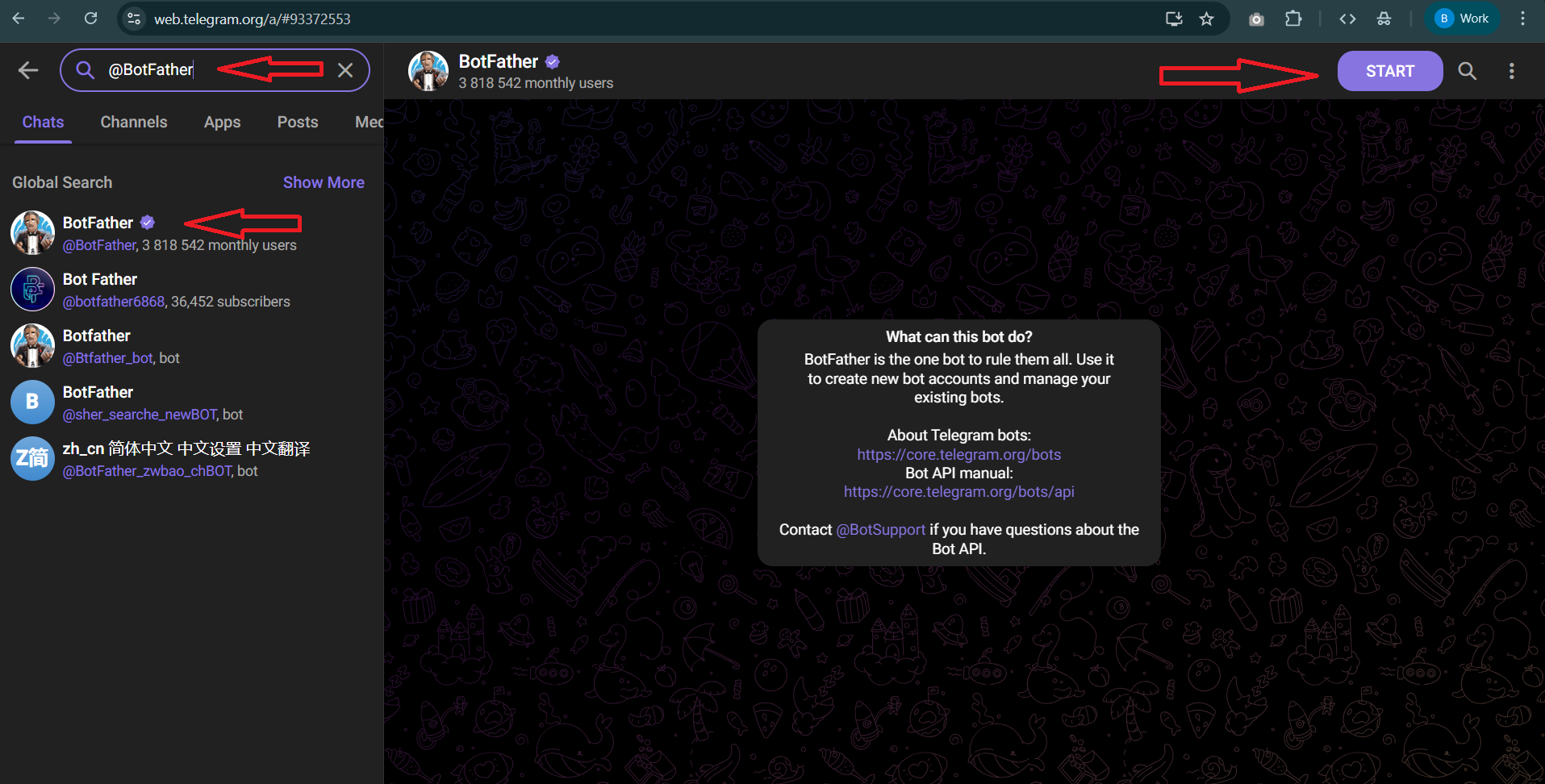Clear the search field with X icon
1545x784 pixels.
(x=345, y=70)
